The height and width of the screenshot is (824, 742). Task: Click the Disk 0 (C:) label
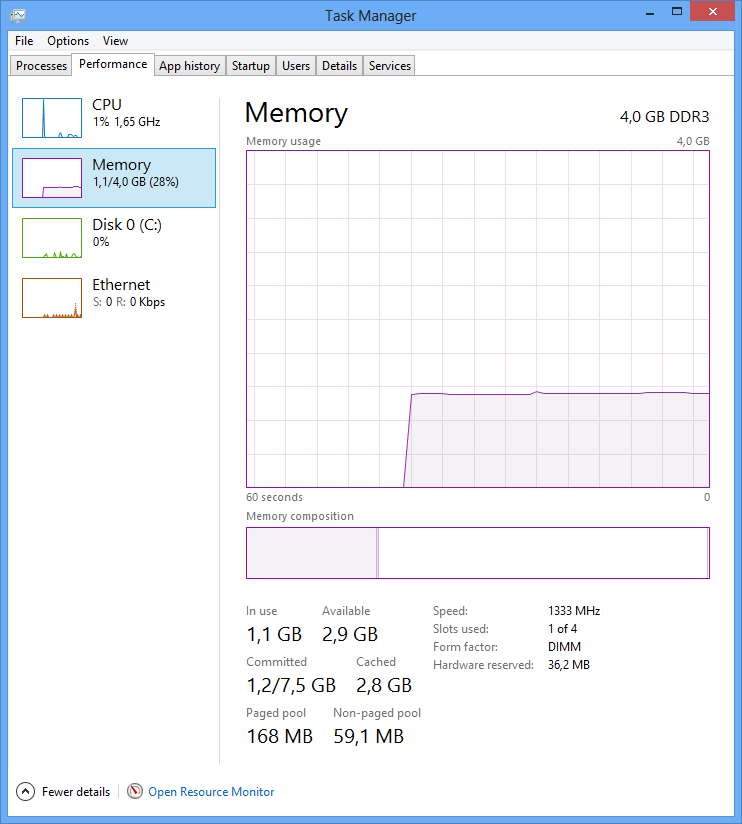(127, 225)
